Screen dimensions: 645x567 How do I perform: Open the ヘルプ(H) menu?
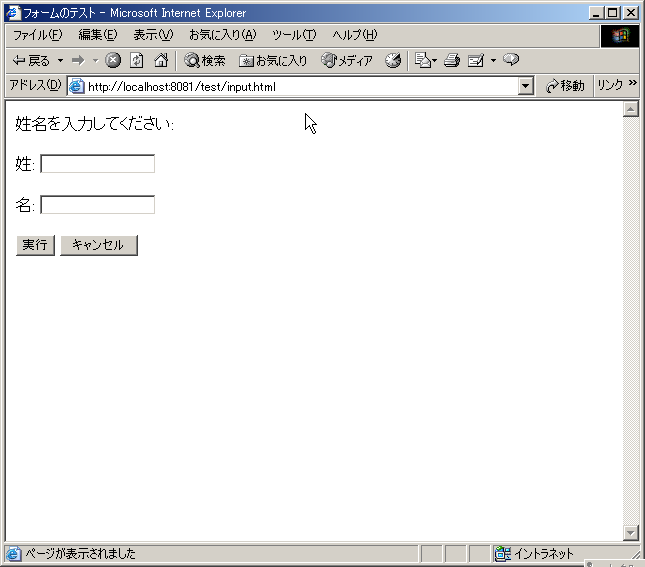(355, 35)
